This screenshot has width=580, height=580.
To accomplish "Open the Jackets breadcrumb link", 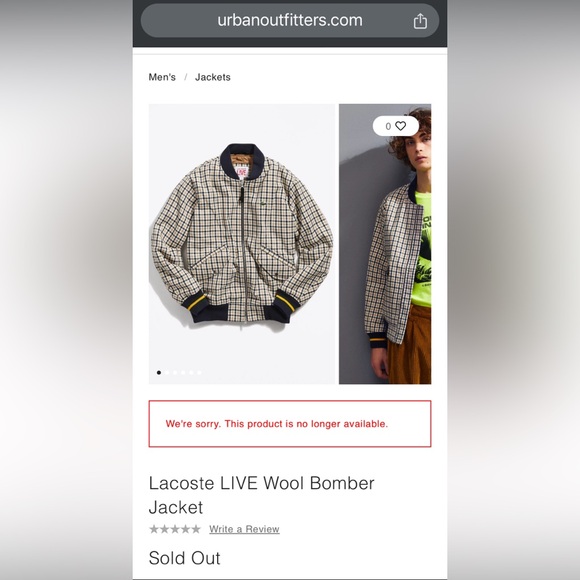I will click(x=213, y=77).
